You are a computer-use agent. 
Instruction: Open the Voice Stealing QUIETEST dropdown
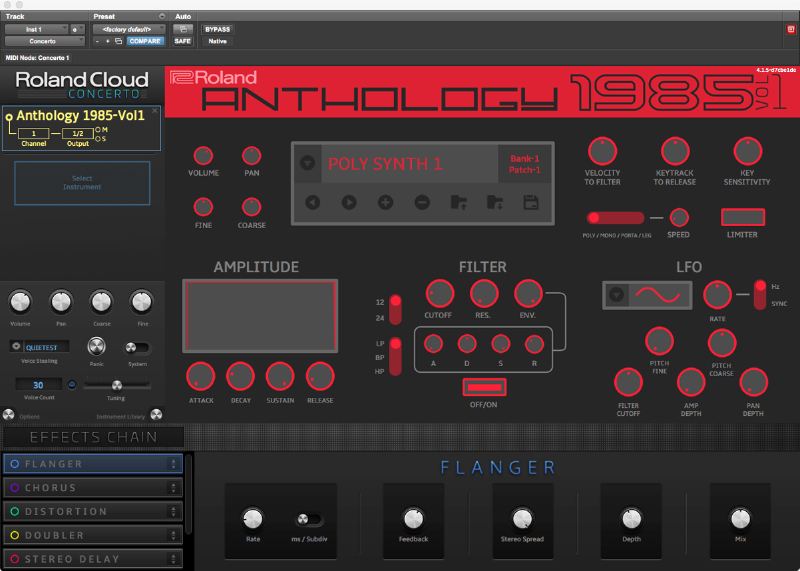pos(16,346)
